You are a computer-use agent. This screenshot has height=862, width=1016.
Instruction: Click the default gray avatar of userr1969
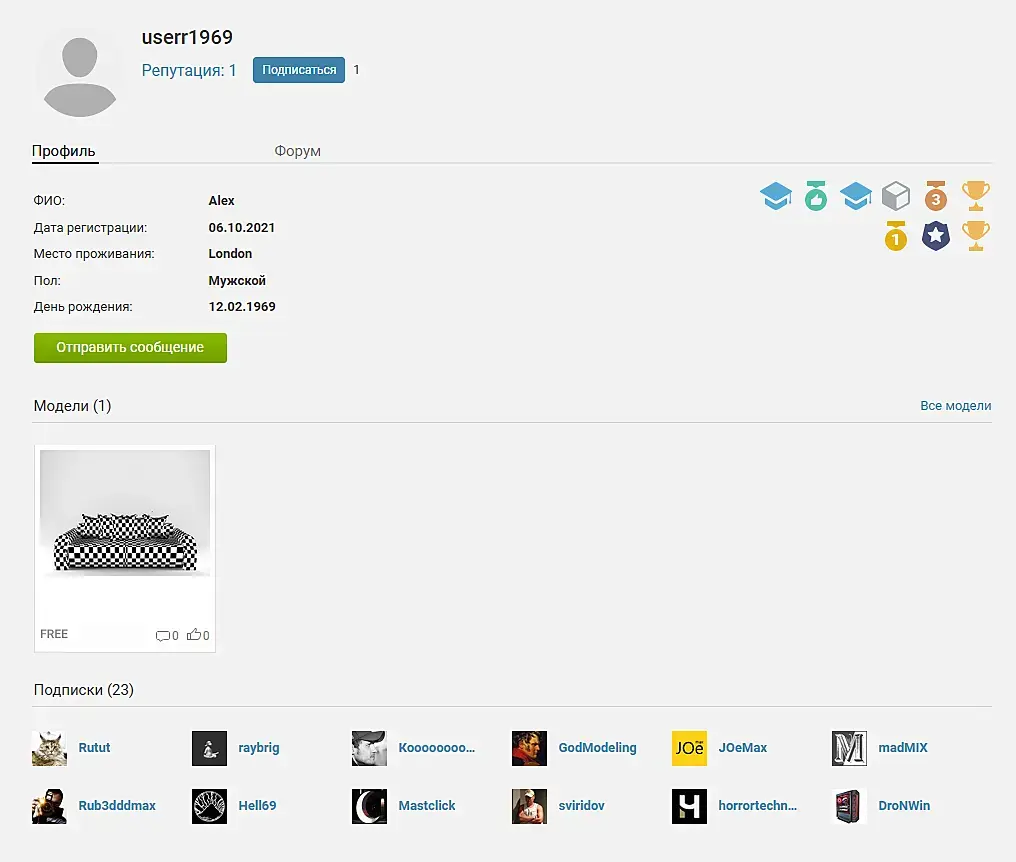coord(80,76)
